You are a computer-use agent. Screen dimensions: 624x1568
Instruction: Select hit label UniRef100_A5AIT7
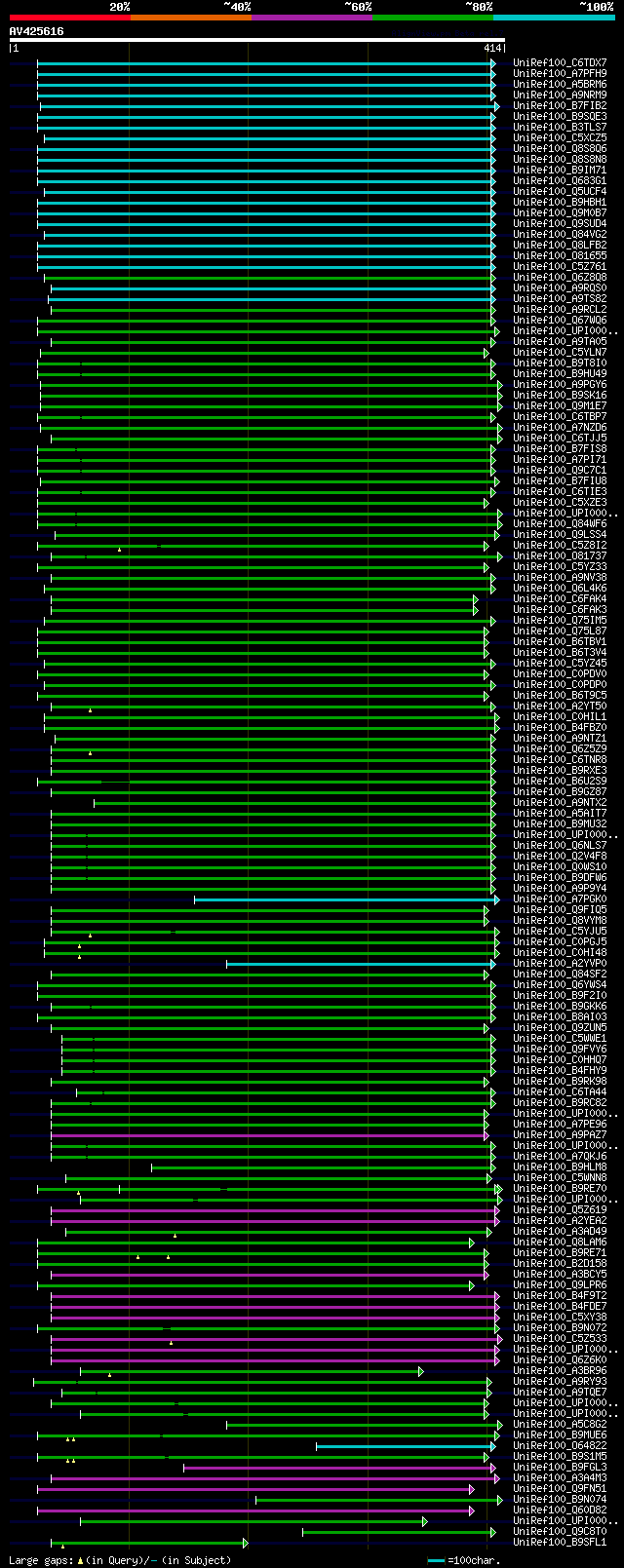point(560,813)
